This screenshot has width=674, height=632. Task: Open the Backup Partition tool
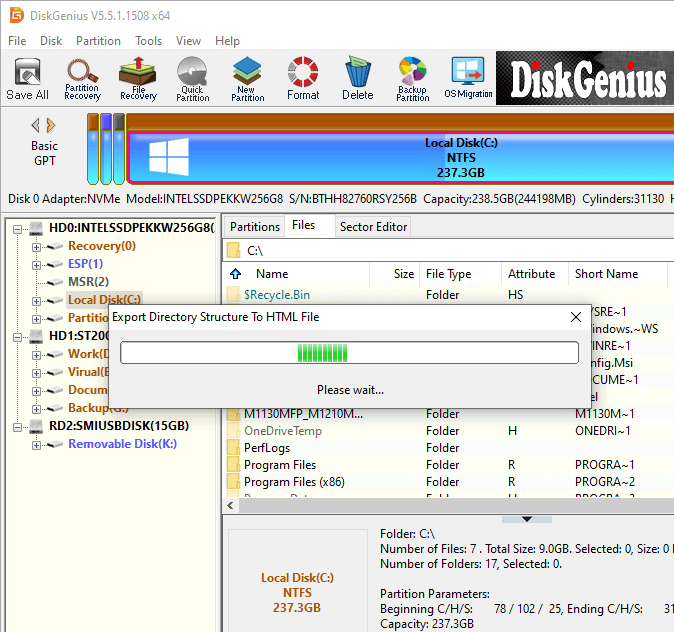412,78
